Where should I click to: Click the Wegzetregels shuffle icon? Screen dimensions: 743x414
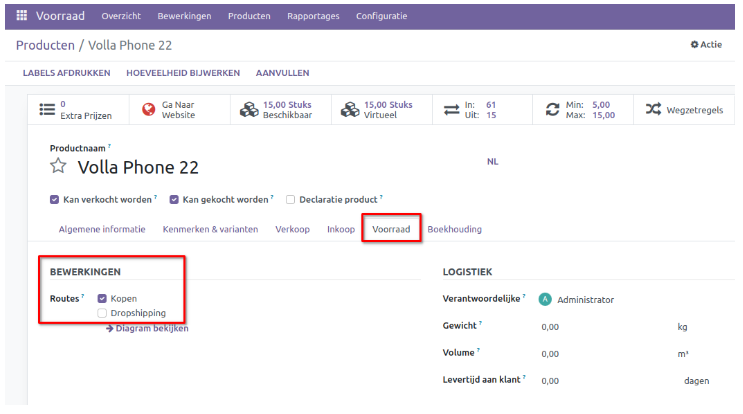coord(653,109)
